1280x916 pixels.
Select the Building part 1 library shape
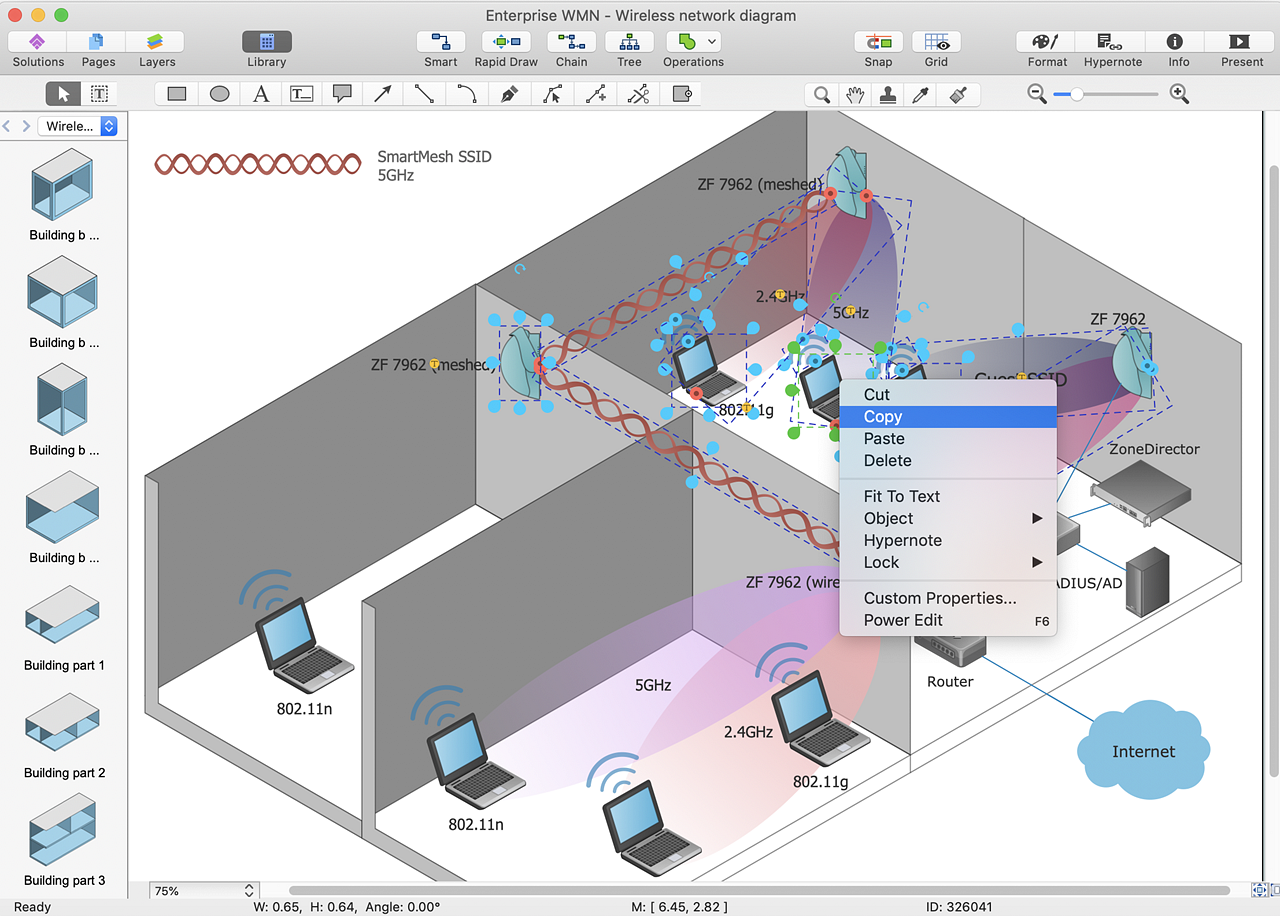64,615
